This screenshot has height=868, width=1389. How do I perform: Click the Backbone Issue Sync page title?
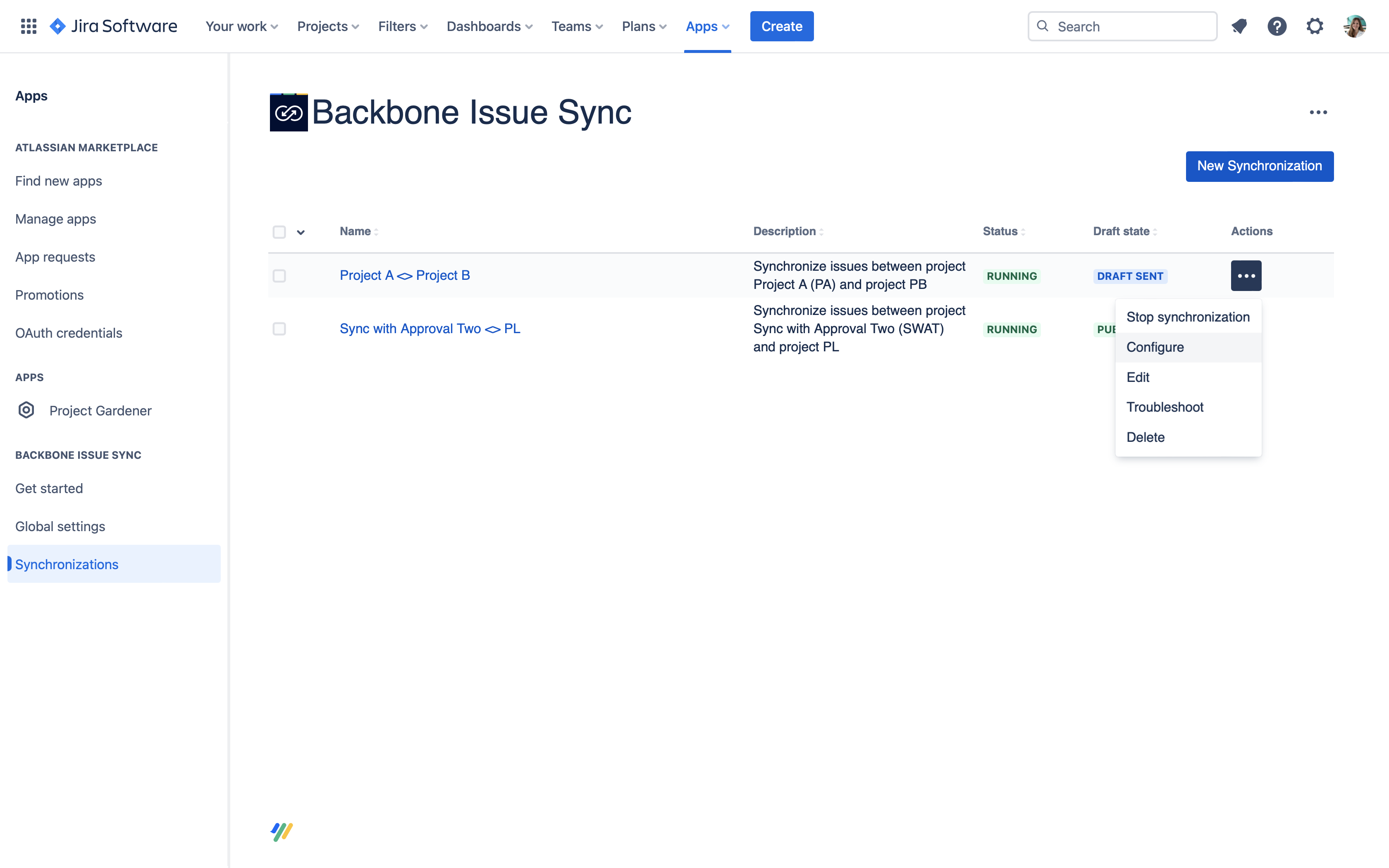tap(471, 112)
